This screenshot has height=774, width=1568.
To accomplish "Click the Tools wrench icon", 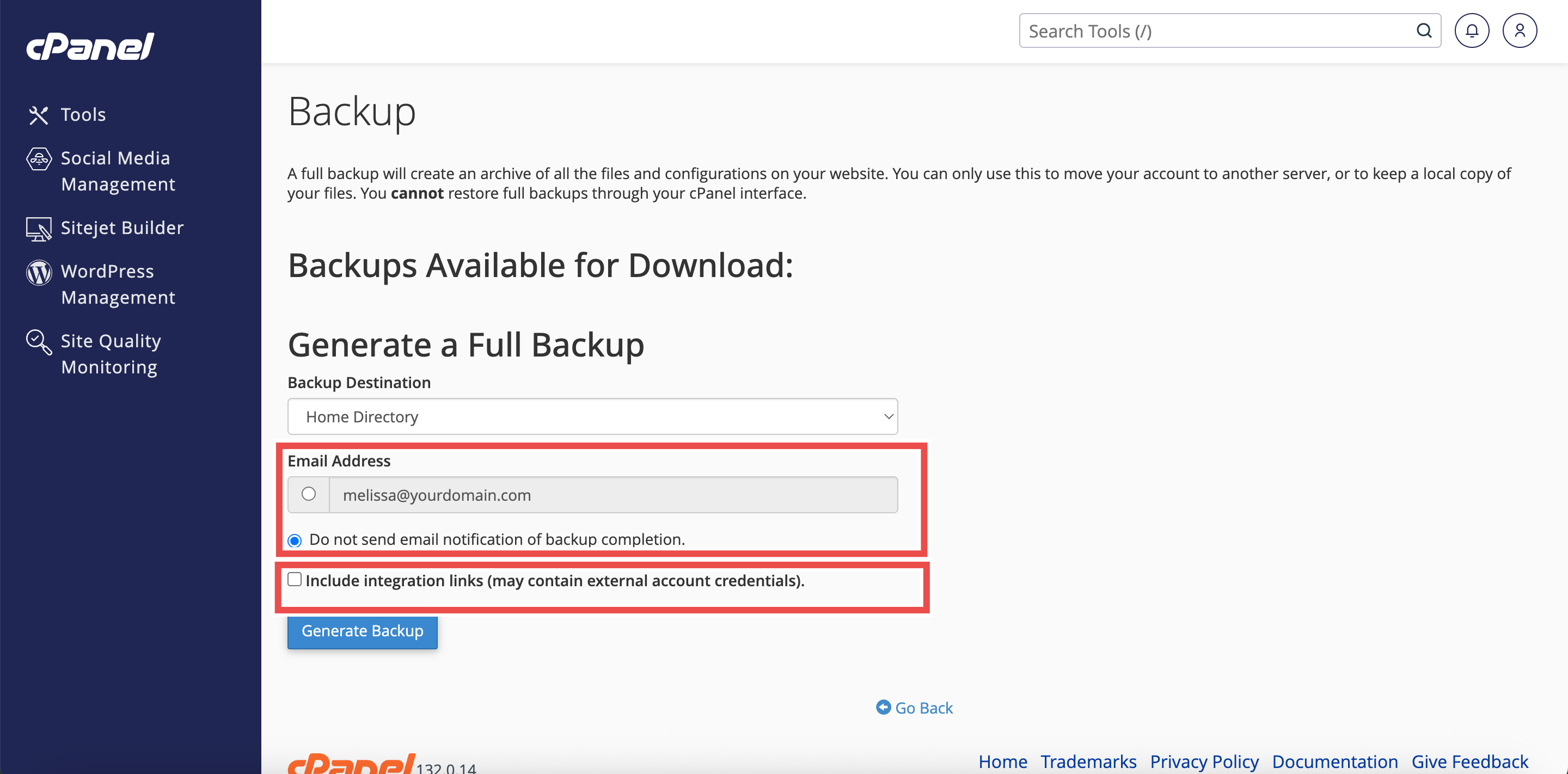I will [38, 115].
